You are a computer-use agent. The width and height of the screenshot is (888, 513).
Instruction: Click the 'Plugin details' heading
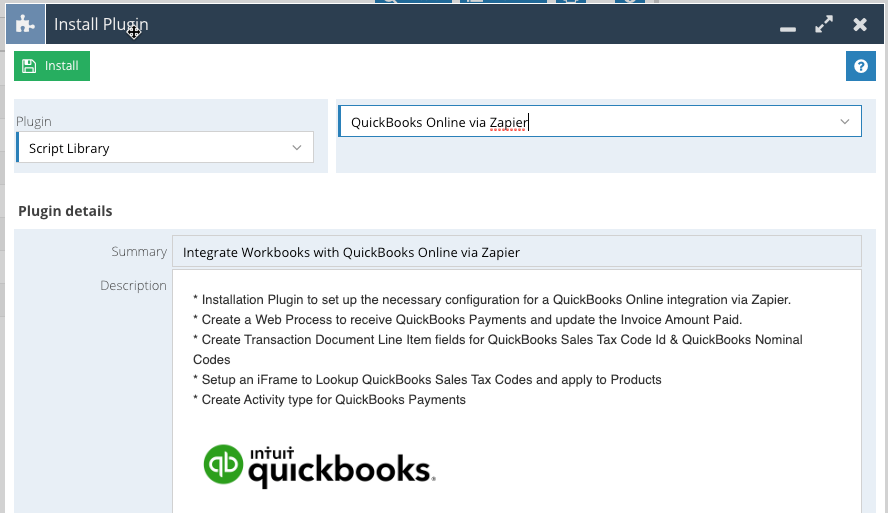point(65,211)
